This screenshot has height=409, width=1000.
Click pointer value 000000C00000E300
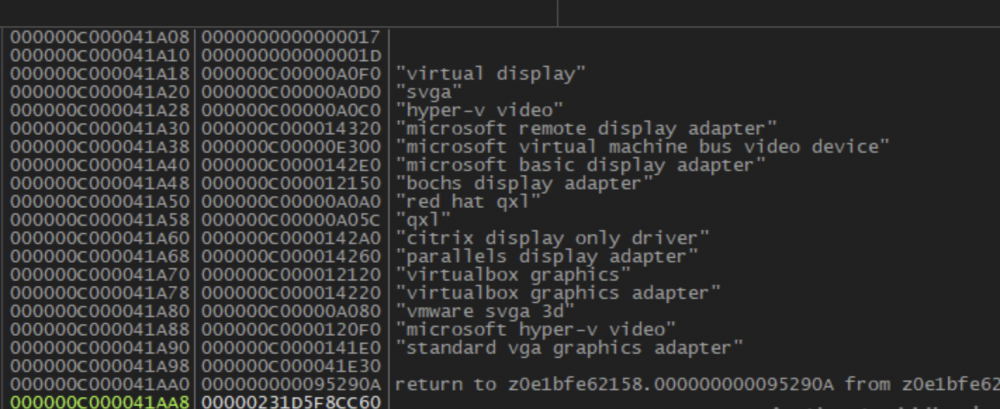coord(291,147)
